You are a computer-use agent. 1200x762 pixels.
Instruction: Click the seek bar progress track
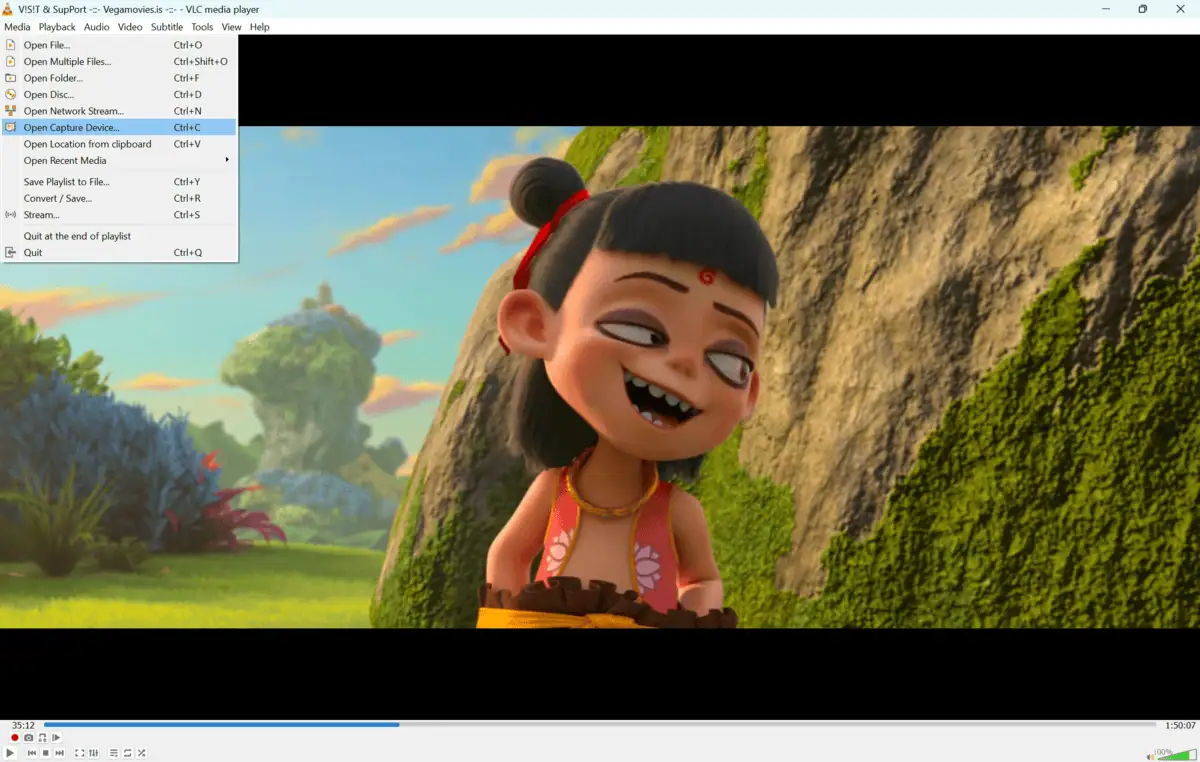(x=600, y=725)
